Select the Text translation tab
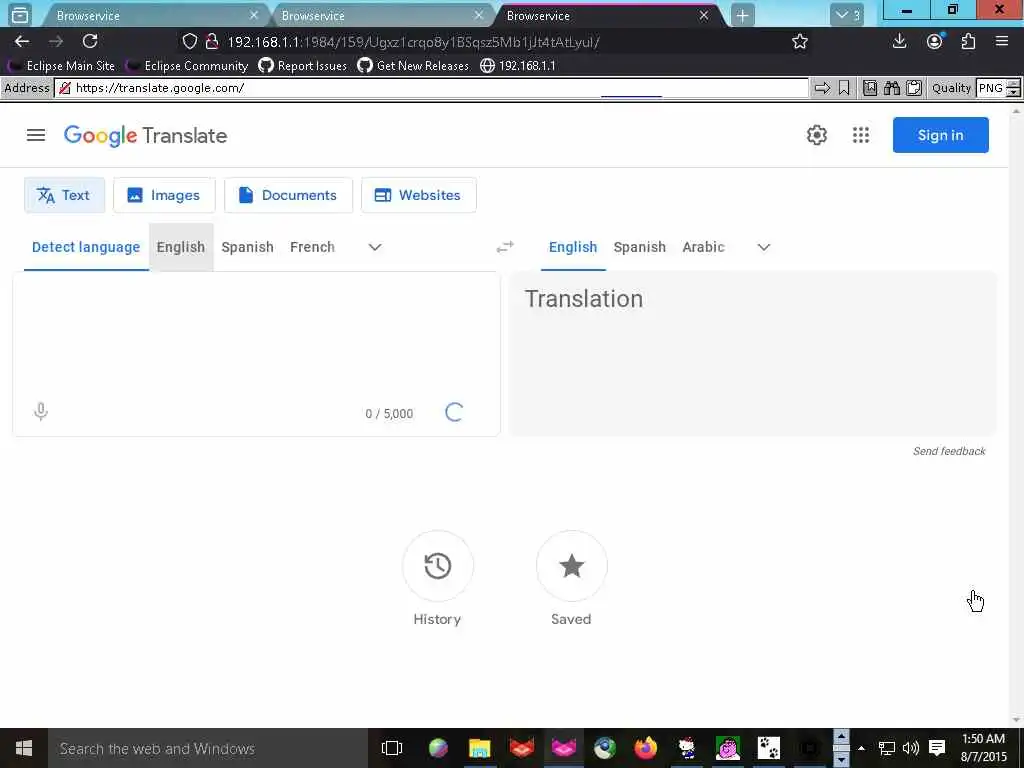This screenshot has width=1024, height=768. pyautogui.click(x=64, y=195)
